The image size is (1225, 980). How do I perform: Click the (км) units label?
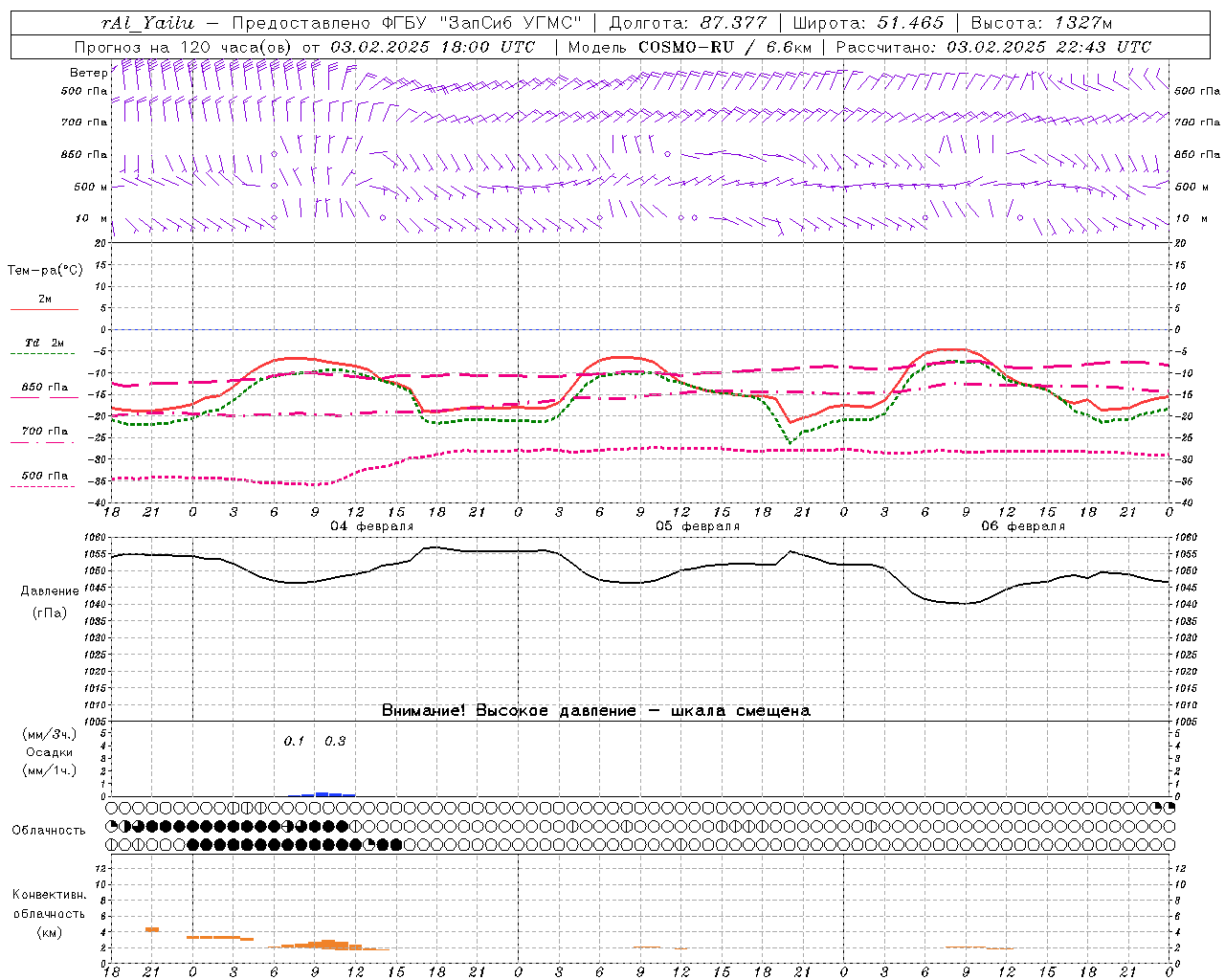[x=49, y=931]
